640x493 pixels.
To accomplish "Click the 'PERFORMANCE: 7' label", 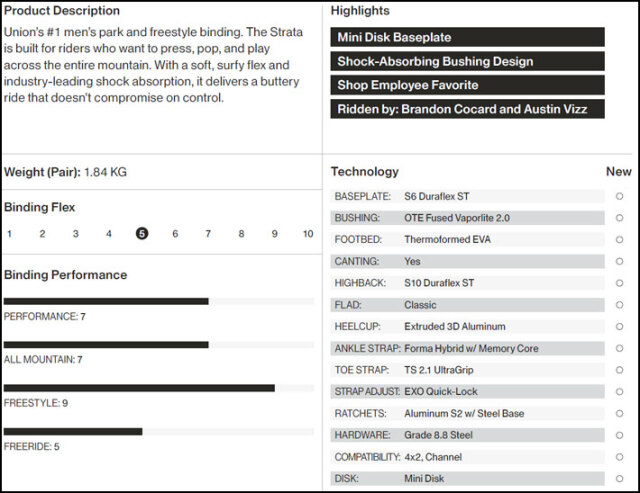I will coord(44,317).
